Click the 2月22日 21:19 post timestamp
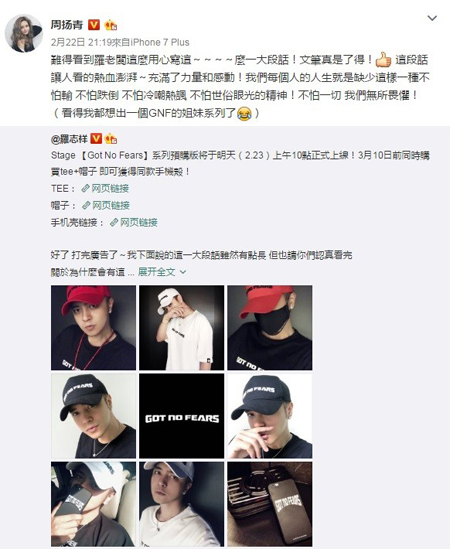The width and height of the screenshot is (450, 549). click(81, 42)
